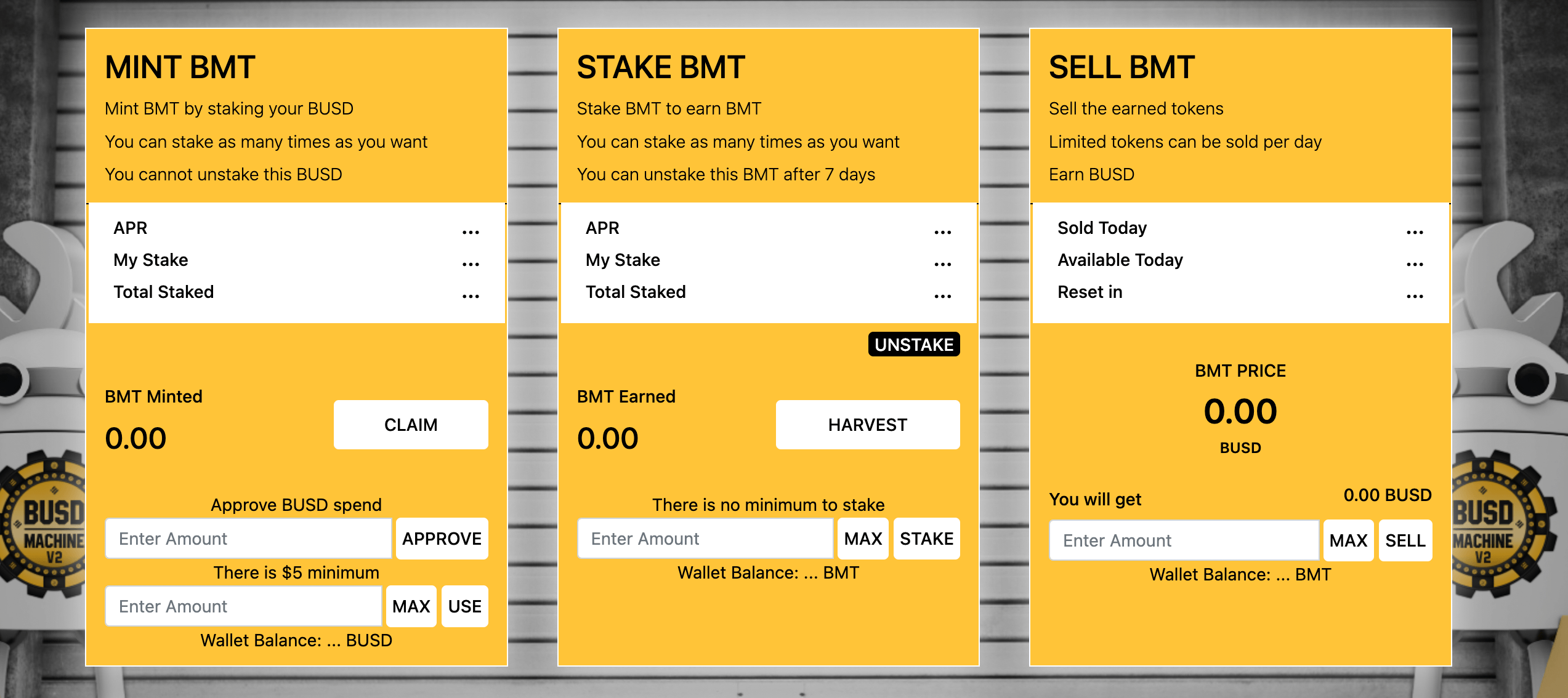
Task: Click the Available Today label
Action: [1120, 260]
